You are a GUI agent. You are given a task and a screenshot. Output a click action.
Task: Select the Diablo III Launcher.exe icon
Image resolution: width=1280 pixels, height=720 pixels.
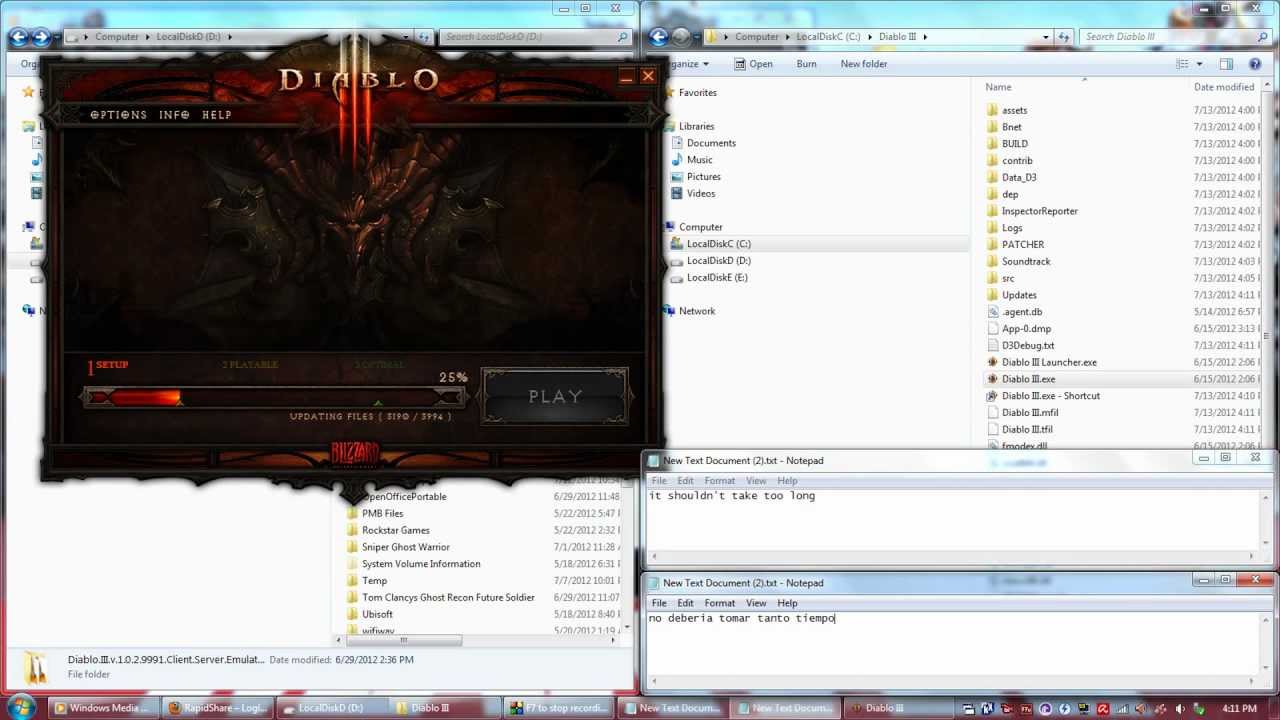[992, 362]
